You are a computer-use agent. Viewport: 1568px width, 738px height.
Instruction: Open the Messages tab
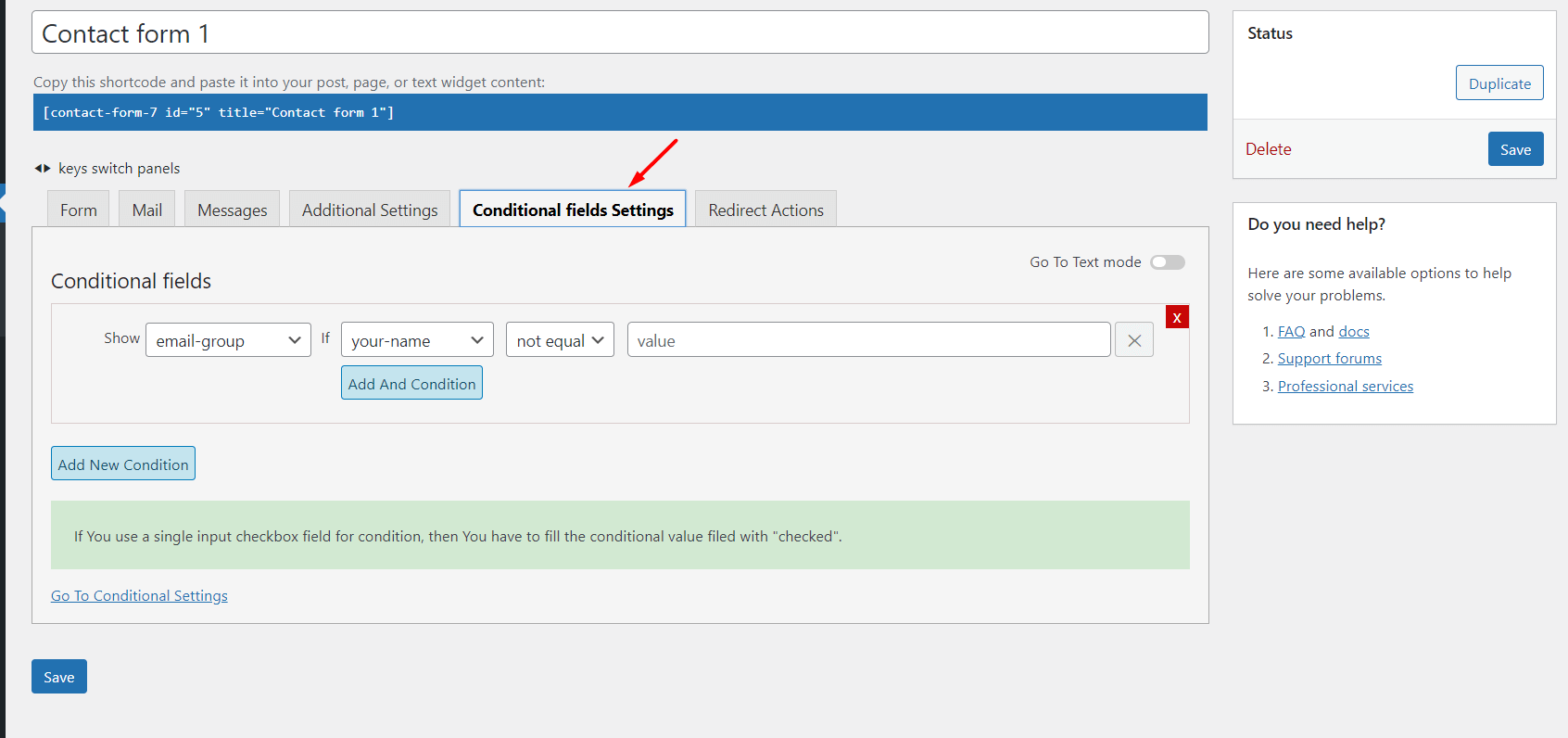(232, 210)
